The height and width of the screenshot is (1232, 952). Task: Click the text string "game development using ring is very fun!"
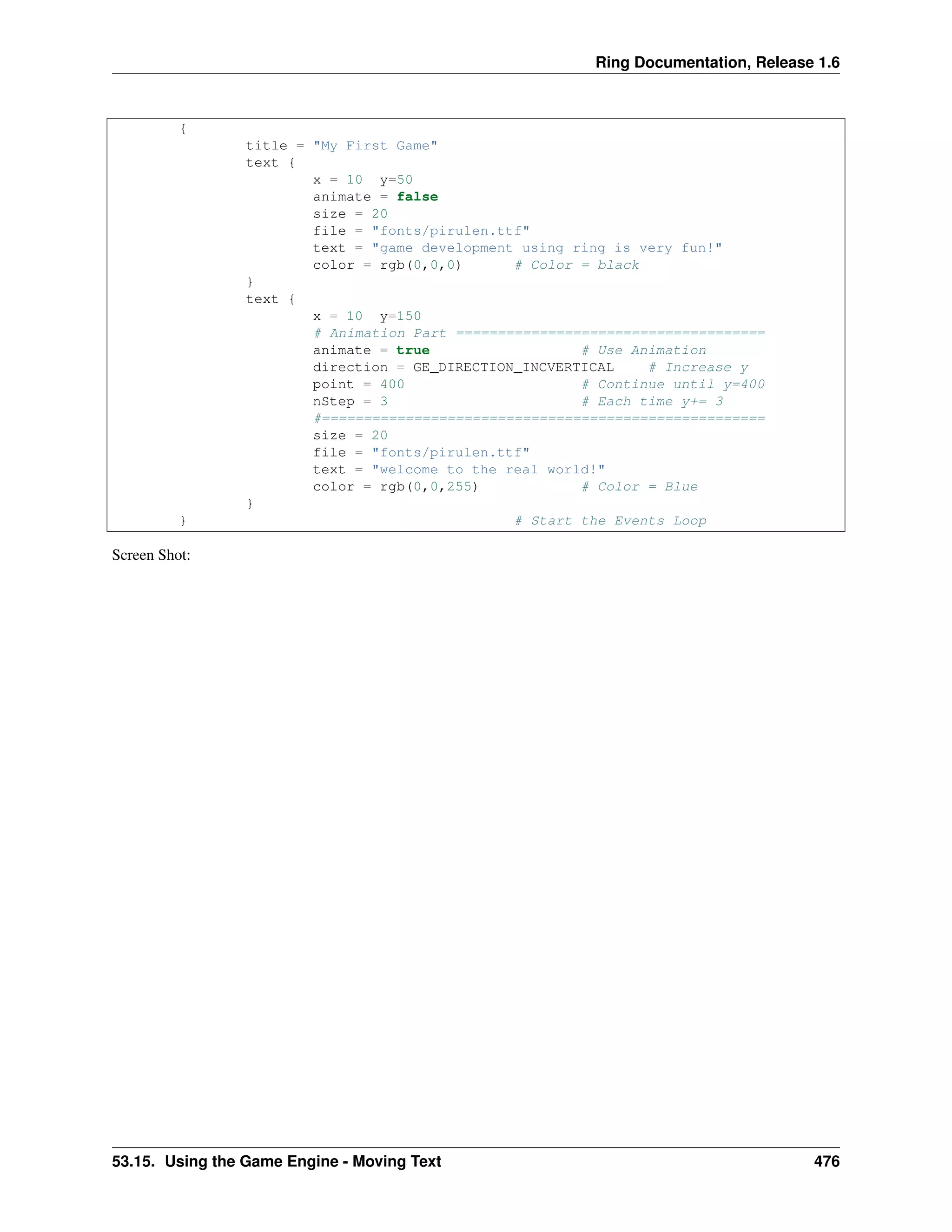547,248
